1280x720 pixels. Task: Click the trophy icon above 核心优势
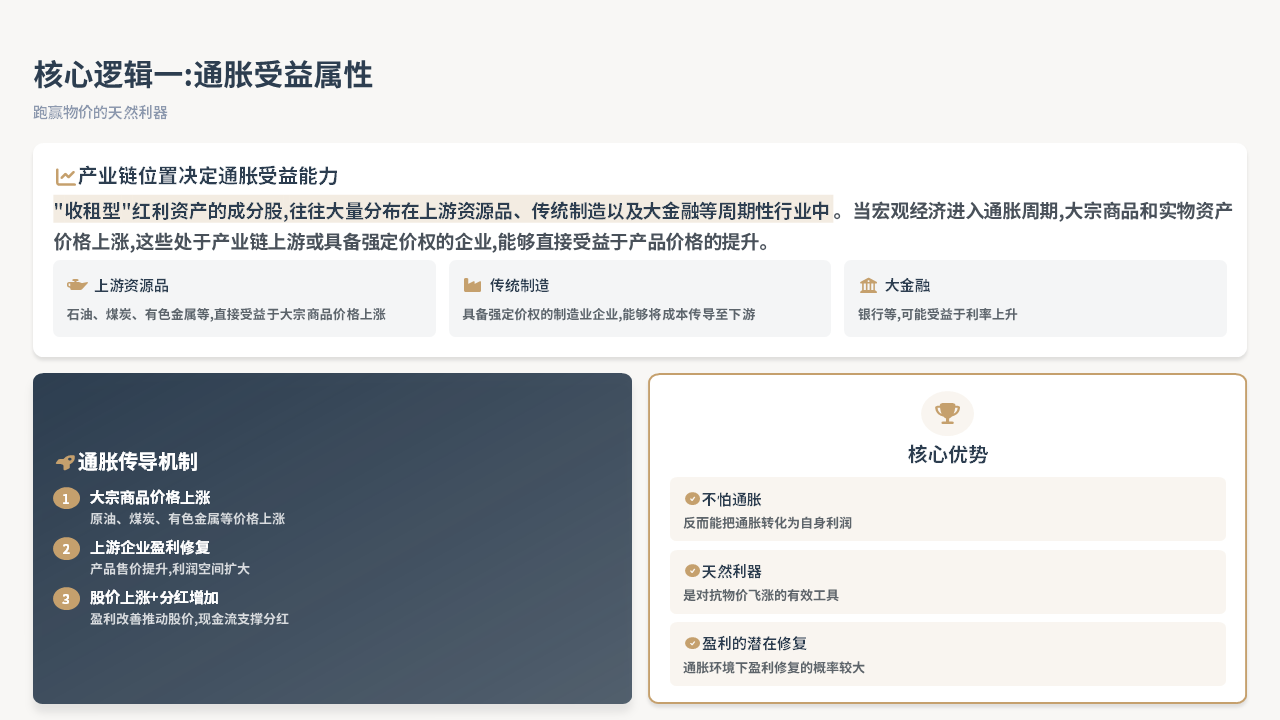[947, 412]
